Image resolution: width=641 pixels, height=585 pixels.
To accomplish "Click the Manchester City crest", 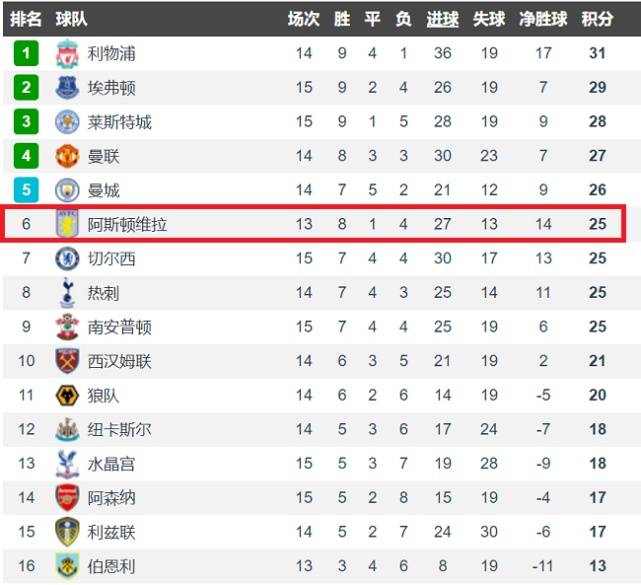I will click(67, 190).
